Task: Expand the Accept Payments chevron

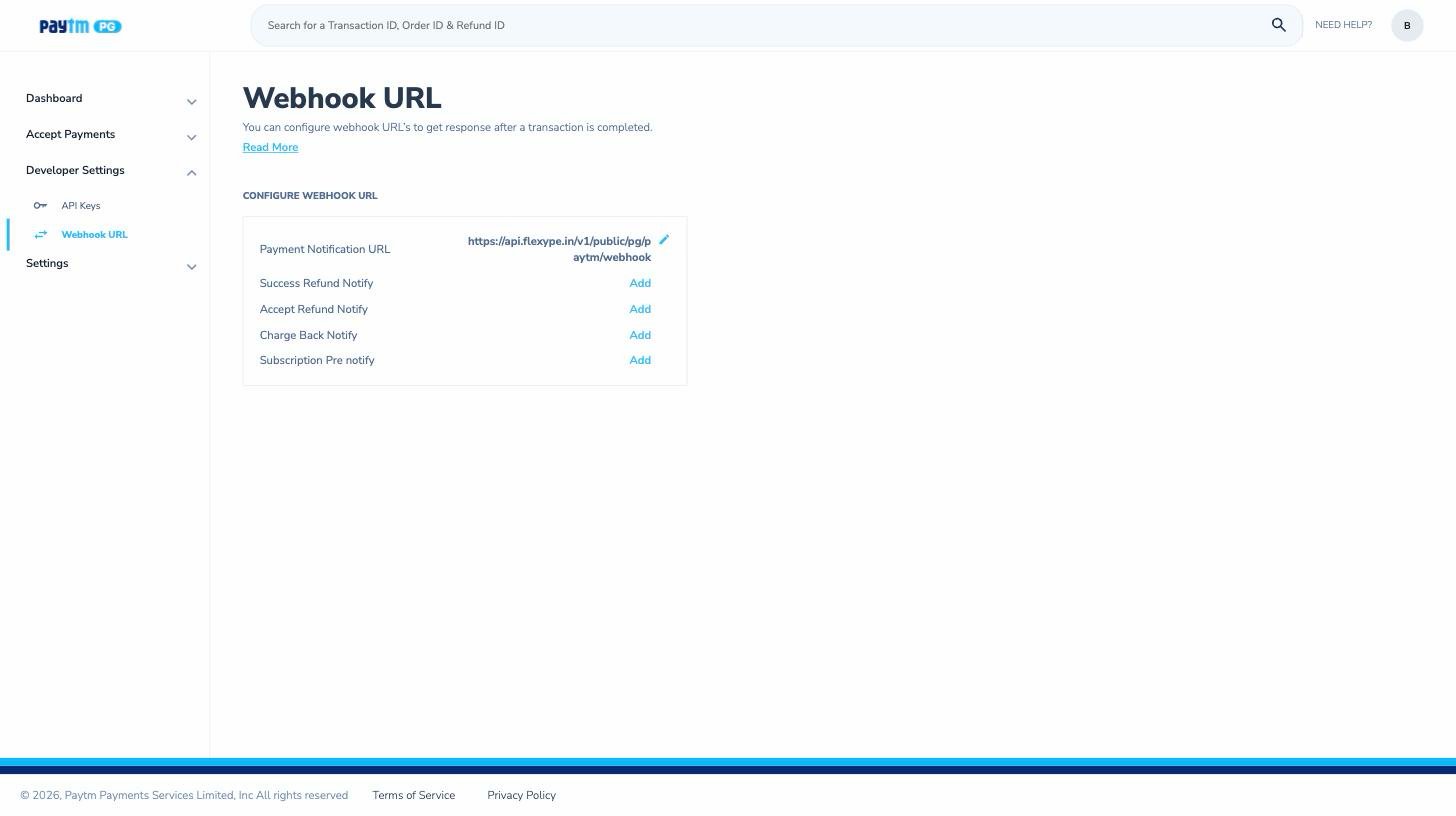Action: click(x=191, y=137)
